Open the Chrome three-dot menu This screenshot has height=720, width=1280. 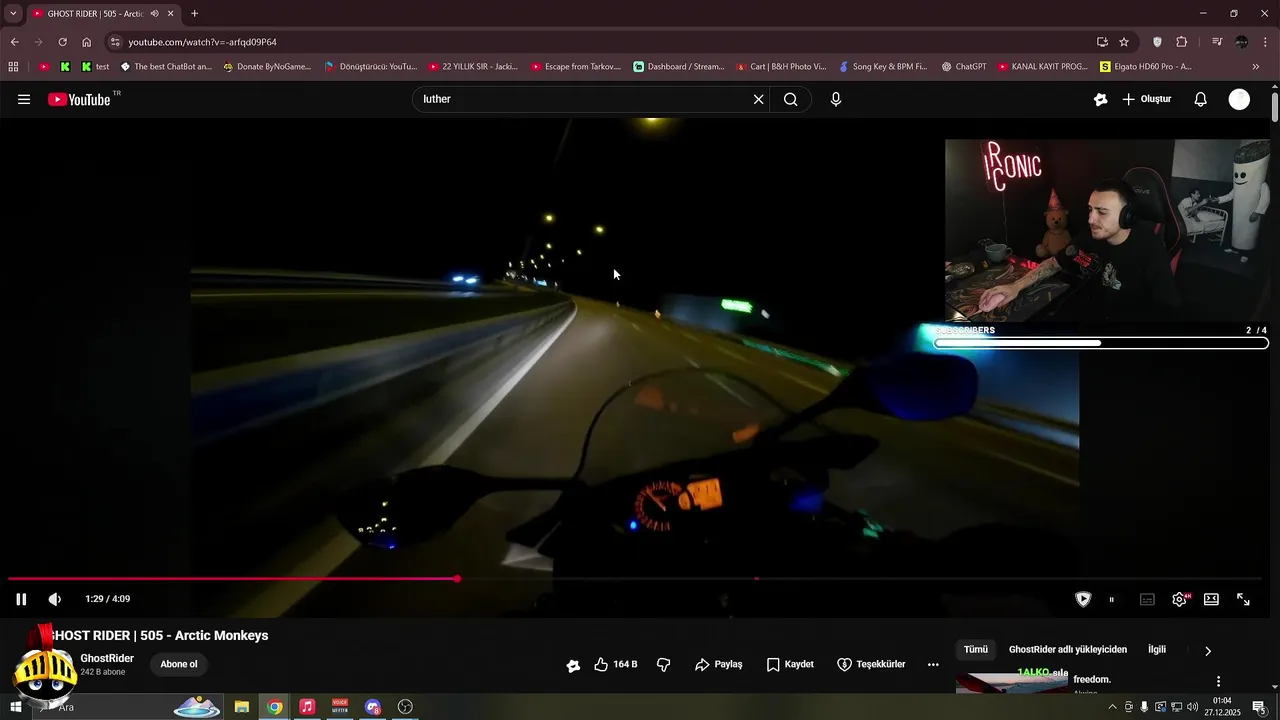point(1265,42)
